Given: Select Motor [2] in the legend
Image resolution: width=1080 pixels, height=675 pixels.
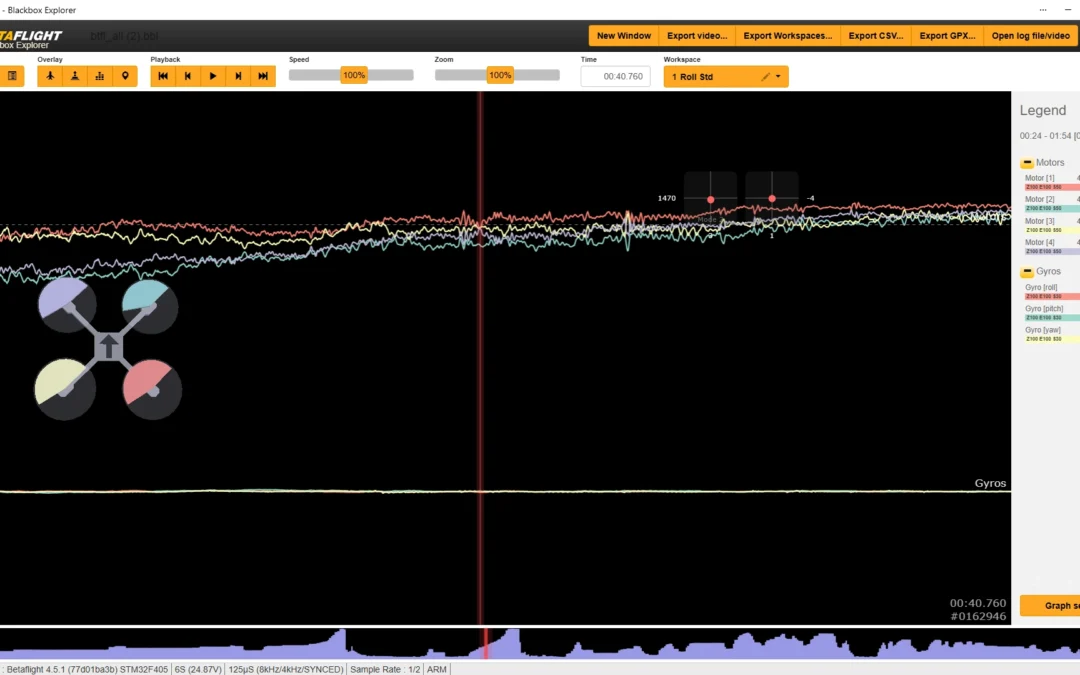Looking at the screenshot, I should point(1039,200).
